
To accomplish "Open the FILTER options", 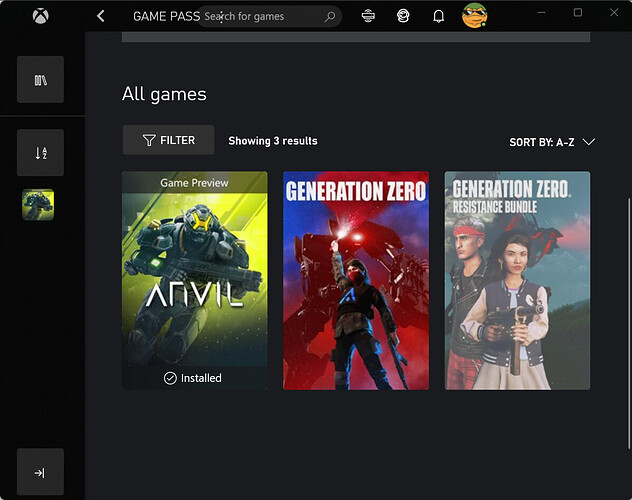I will 168,140.
